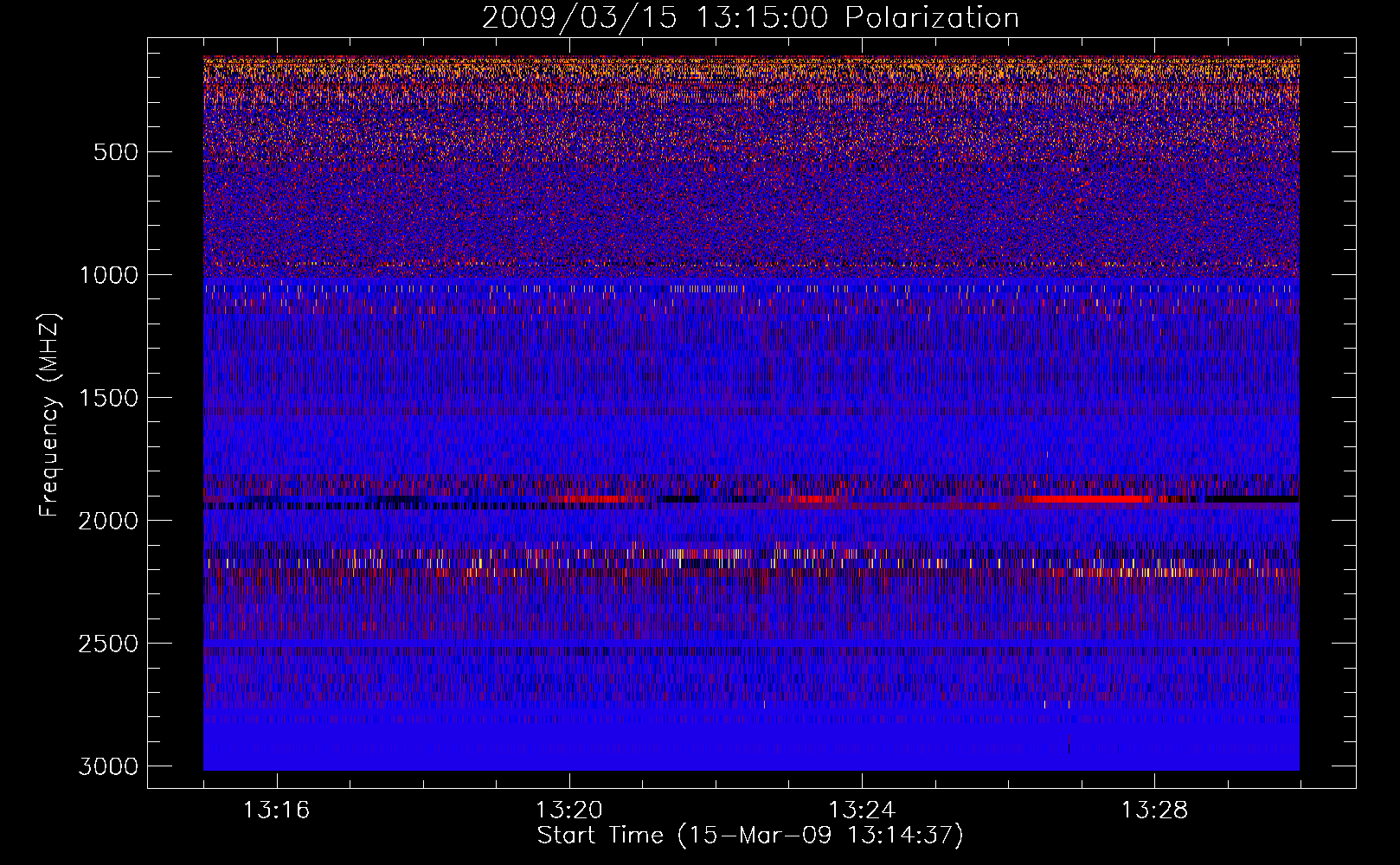Image resolution: width=1400 pixels, height=865 pixels.
Task: Click the plot title '2009/03/15 13:15:00 Polarization'
Action: (x=750, y=18)
